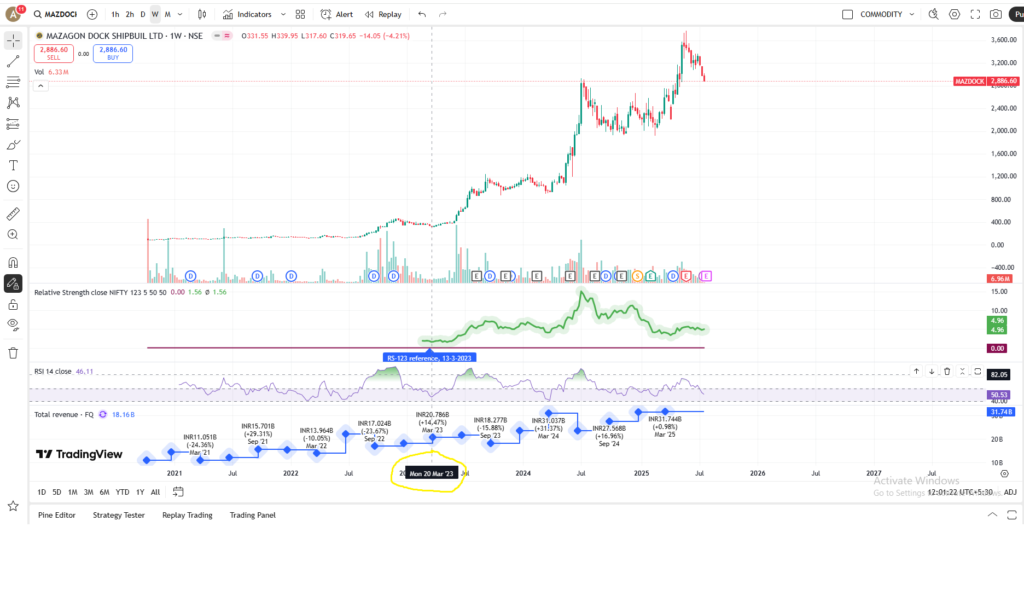Screen dimensions: 1024x608
Task: Open chart settings gear icon
Action: pos(955,14)
